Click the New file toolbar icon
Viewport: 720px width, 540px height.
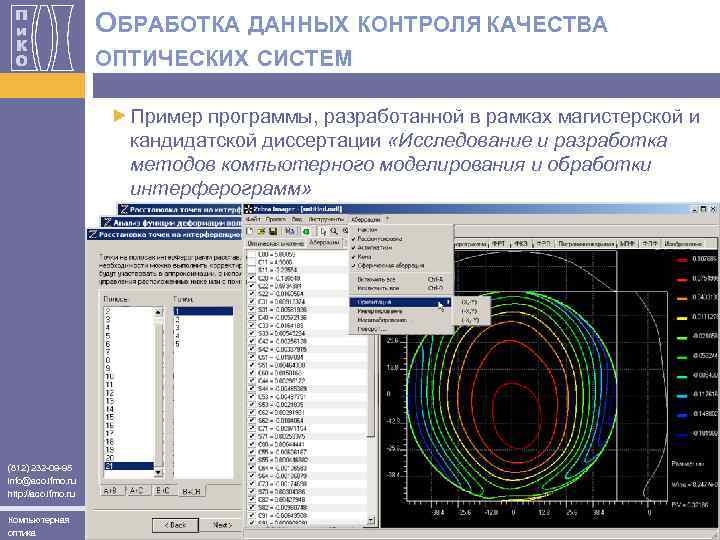250,231
